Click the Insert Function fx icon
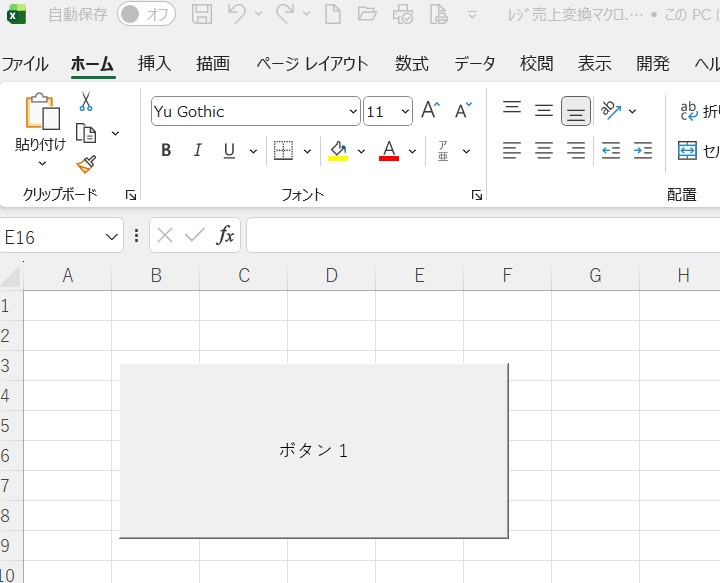This screenshot has height=583, width=720. (226, 236)
